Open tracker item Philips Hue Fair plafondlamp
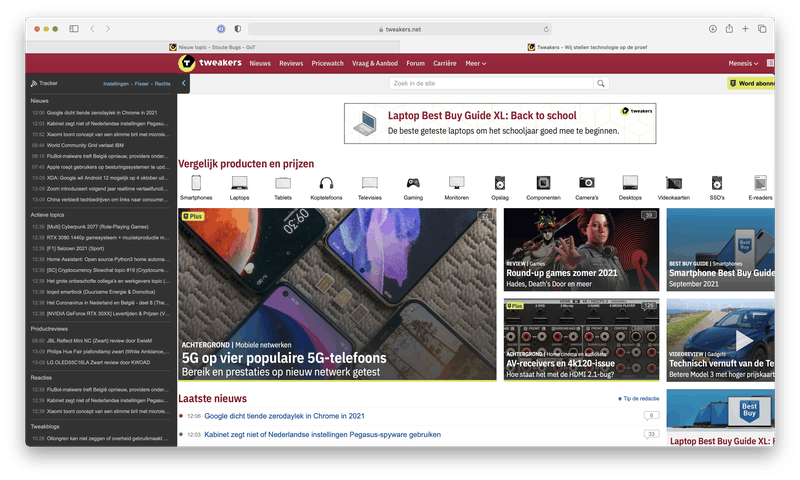Screen dimensions: 800x480 point(107,351)
